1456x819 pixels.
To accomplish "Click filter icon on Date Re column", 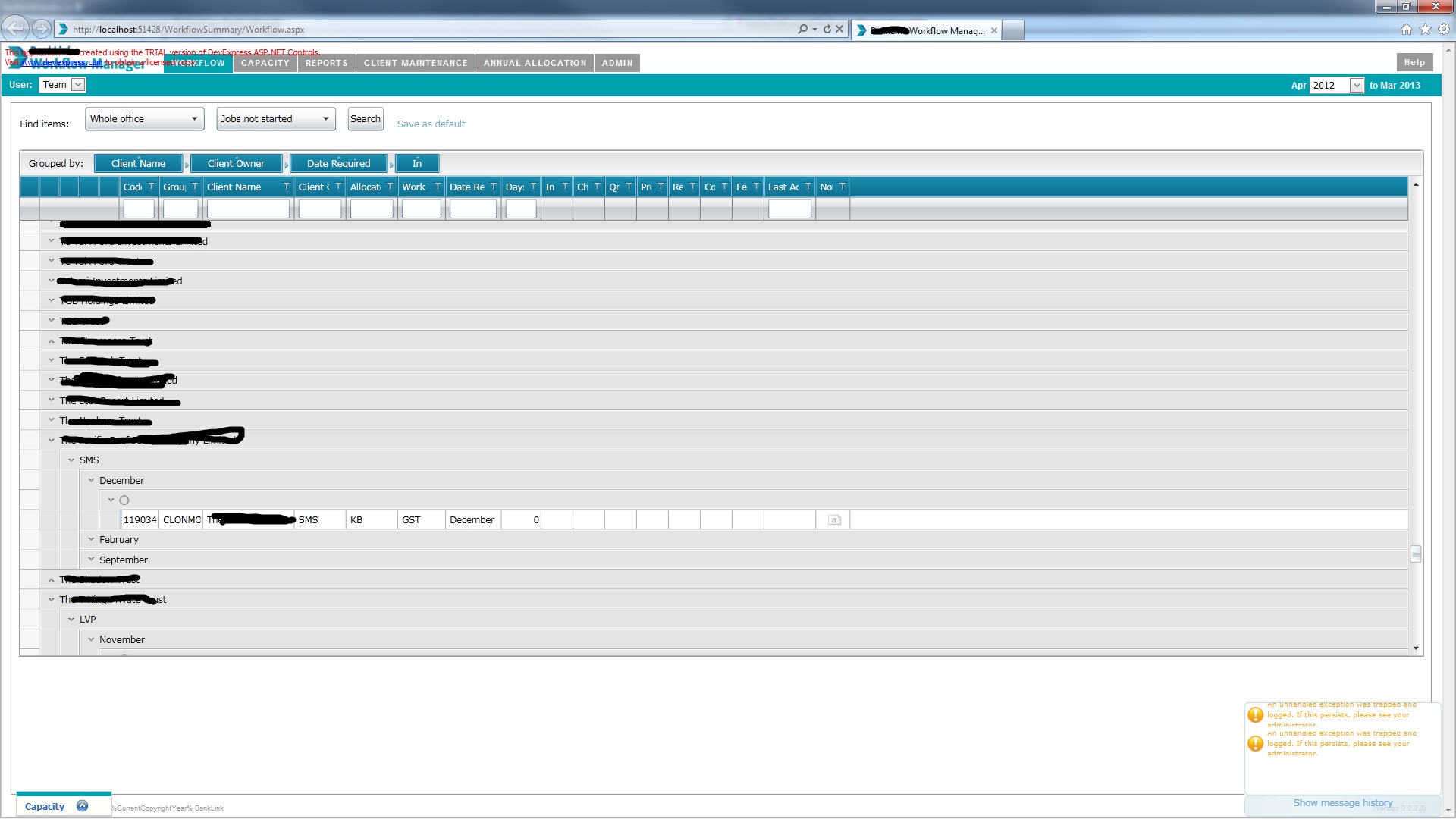I will 494,187.
